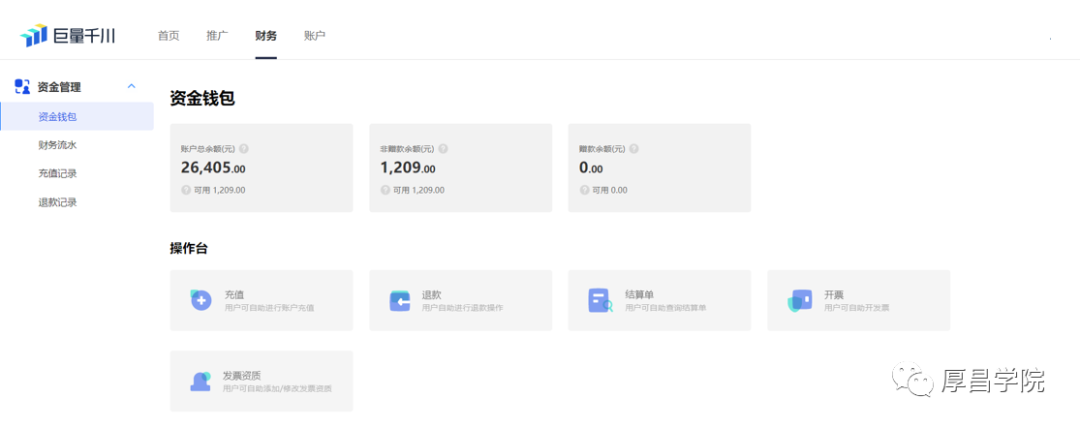Image resolution: width=1080 pixels, height=428 pixels.
Task: Click the 账户总余额 26,405.00 card
Action: pos(261,167)
